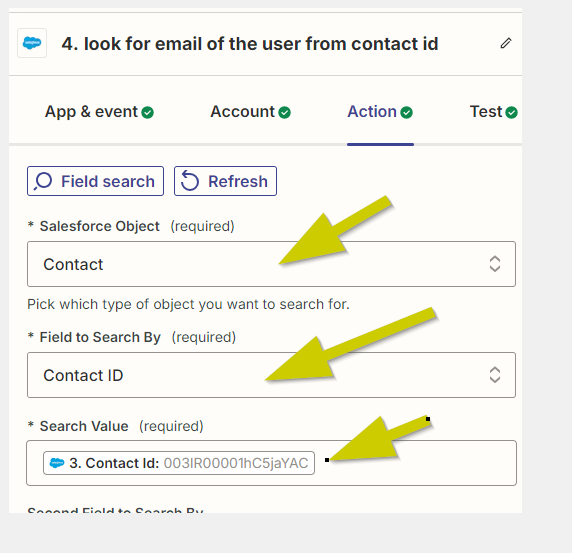The image size is (572, 553).
Task: Click the magnifier icon in Field search
Action: [43, 181]
